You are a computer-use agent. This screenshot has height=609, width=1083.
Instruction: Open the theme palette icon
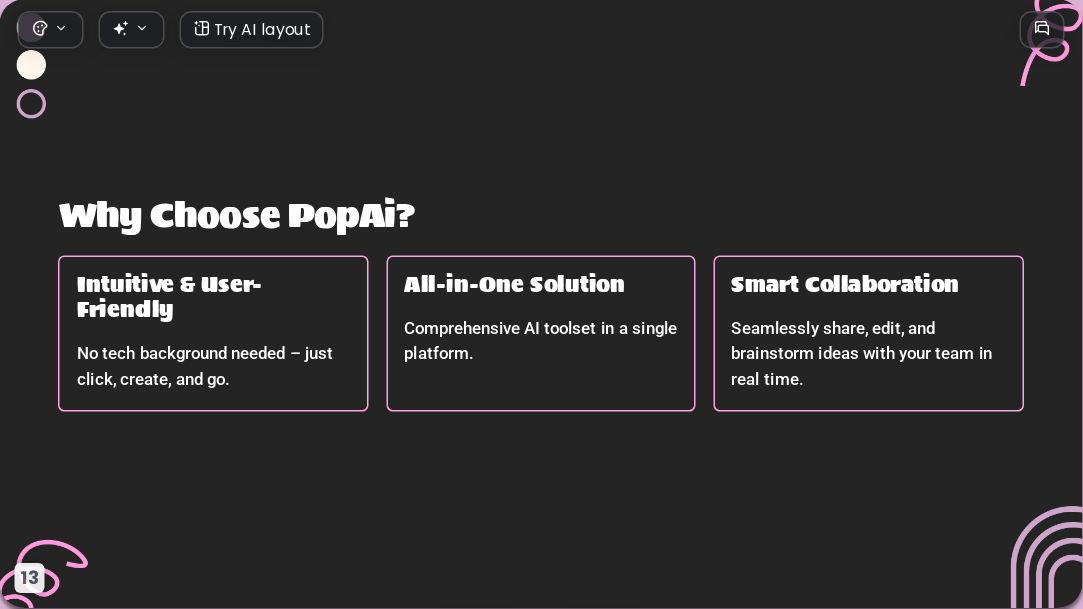[40, 29]
